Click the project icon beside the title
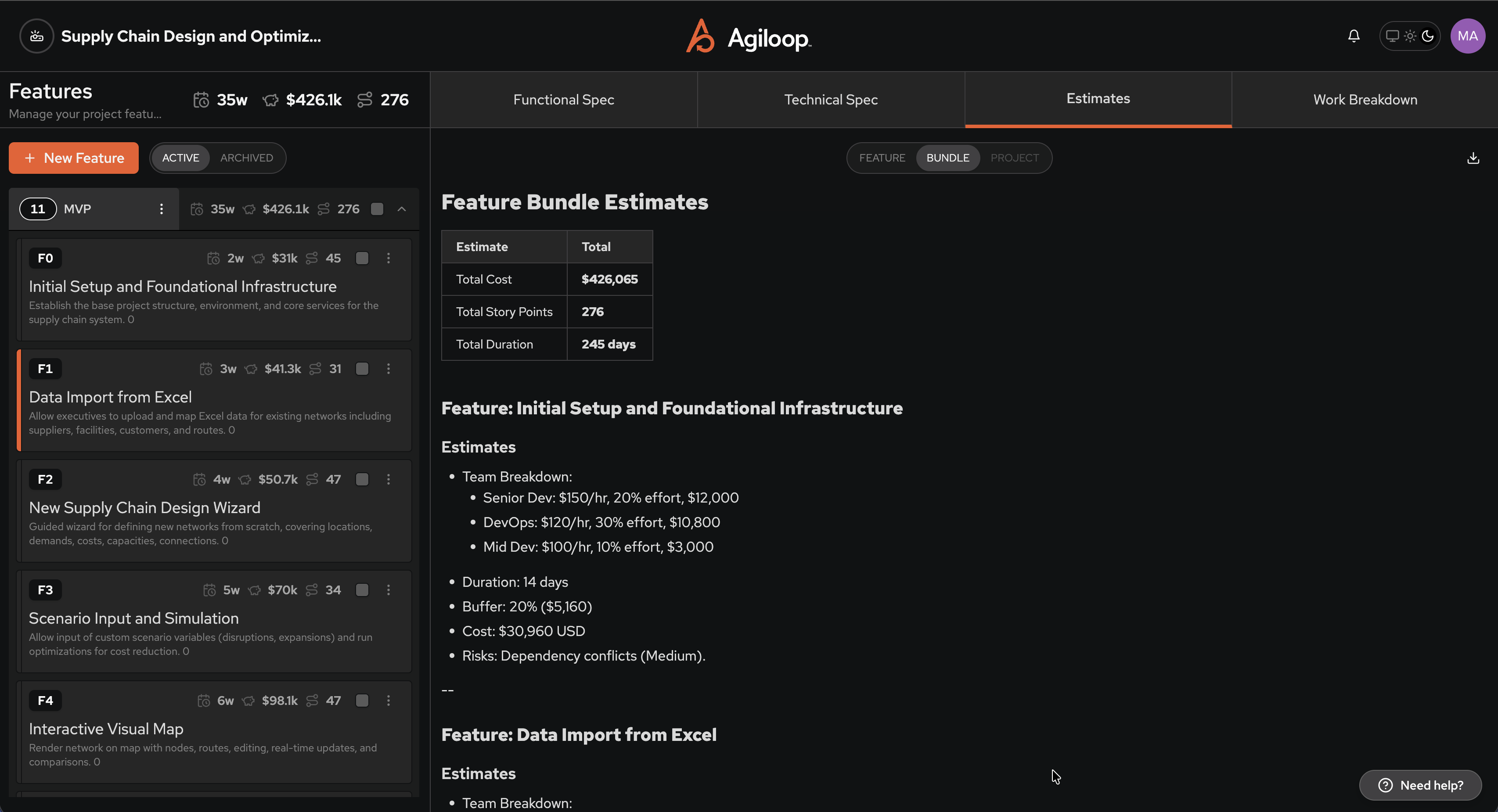Image resolution: width=1498 pixels, height=812 pixels. (x=36, y=36)
